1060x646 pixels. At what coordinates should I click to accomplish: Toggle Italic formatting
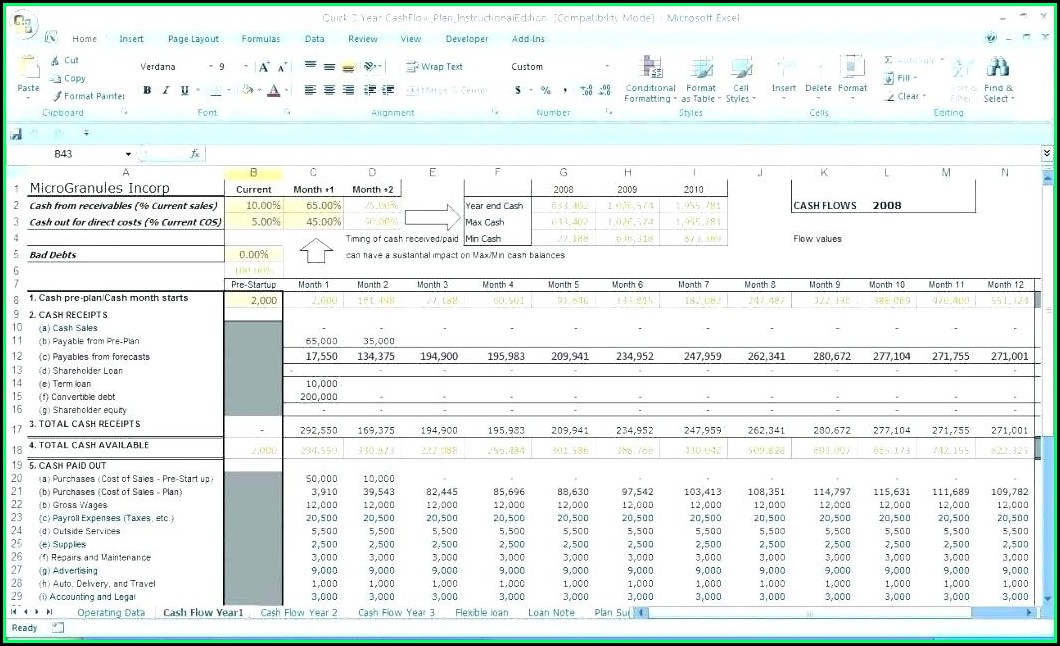166,90
